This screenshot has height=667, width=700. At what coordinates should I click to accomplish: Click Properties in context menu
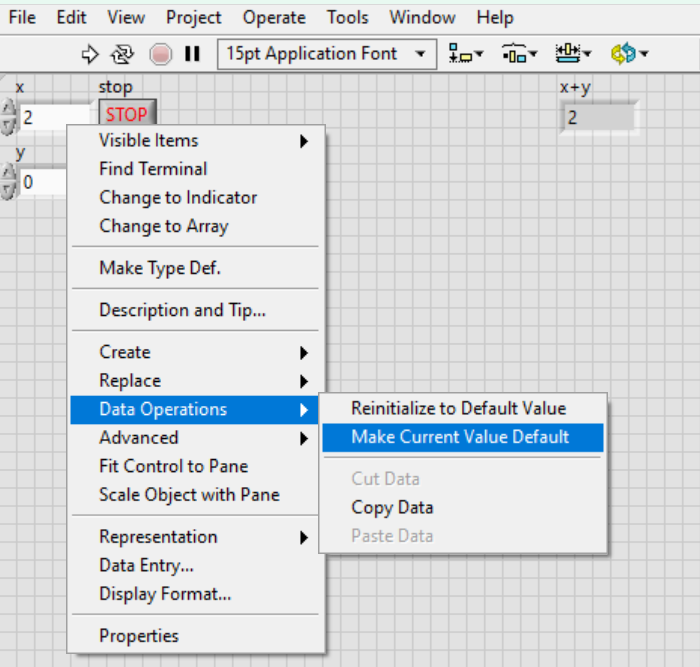point(139,636)
